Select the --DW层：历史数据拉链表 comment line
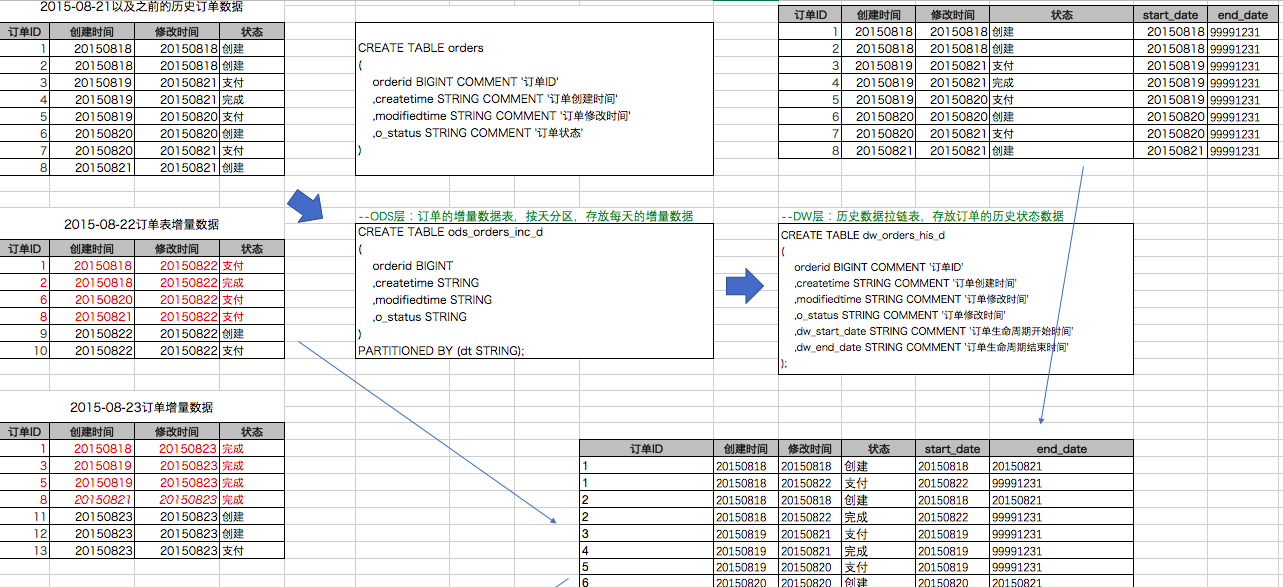This screenshot has height=587, width=1283. [920, 215]
